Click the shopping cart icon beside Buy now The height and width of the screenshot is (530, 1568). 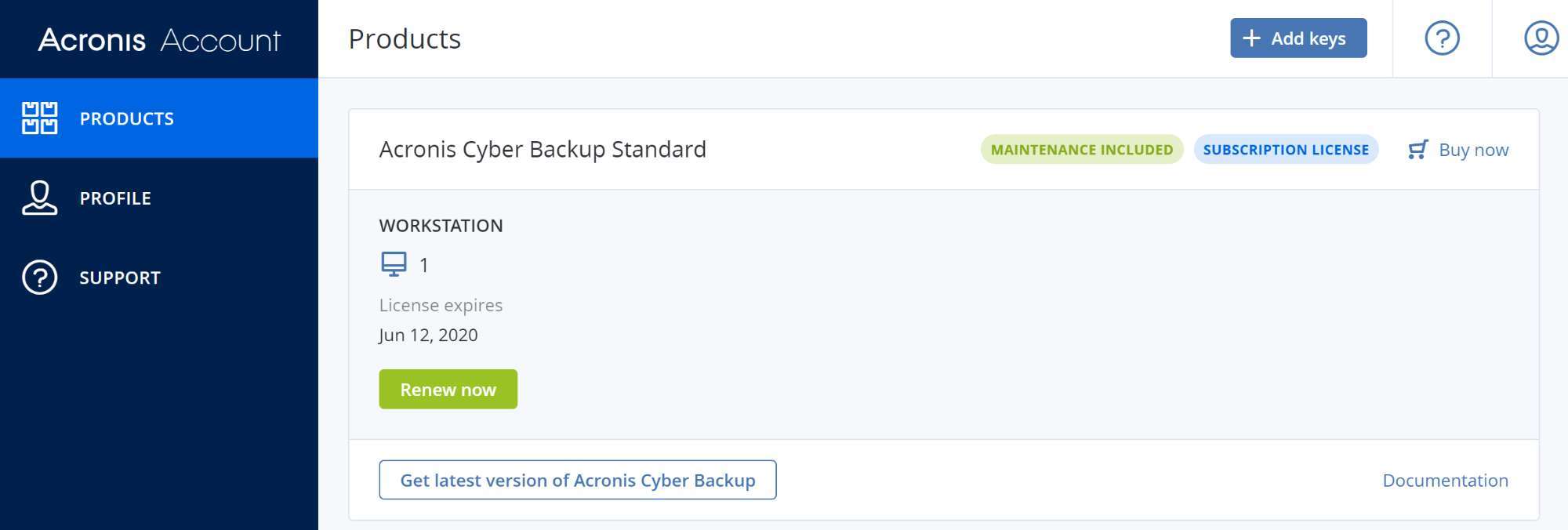click(1417, 150)
